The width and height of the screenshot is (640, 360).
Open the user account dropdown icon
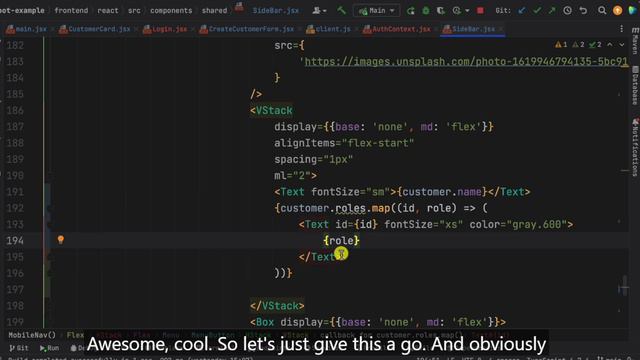click(319, 11)
